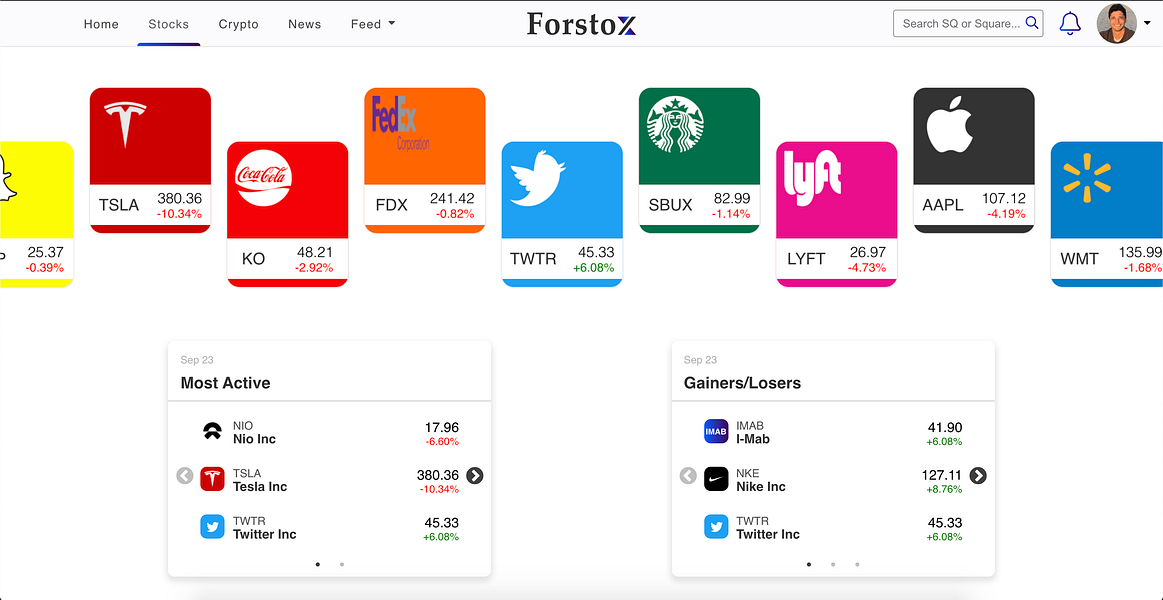Click the Most Active heading
This screenshot has width=1163, height=600.
[x=225, y=383]
